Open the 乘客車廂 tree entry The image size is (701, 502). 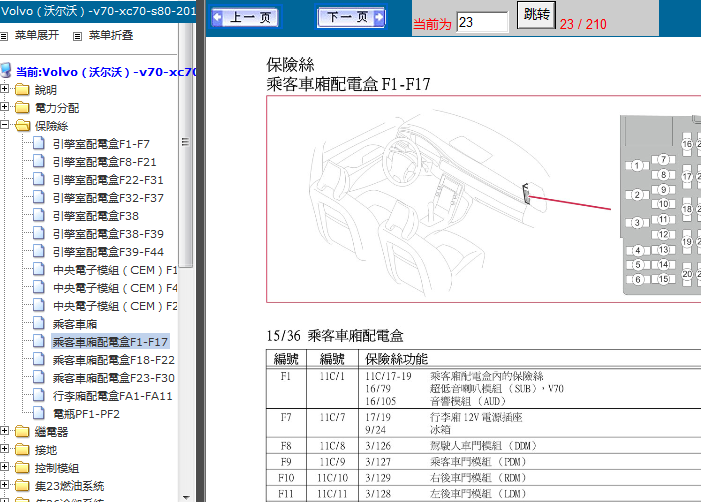coord(75,324)
